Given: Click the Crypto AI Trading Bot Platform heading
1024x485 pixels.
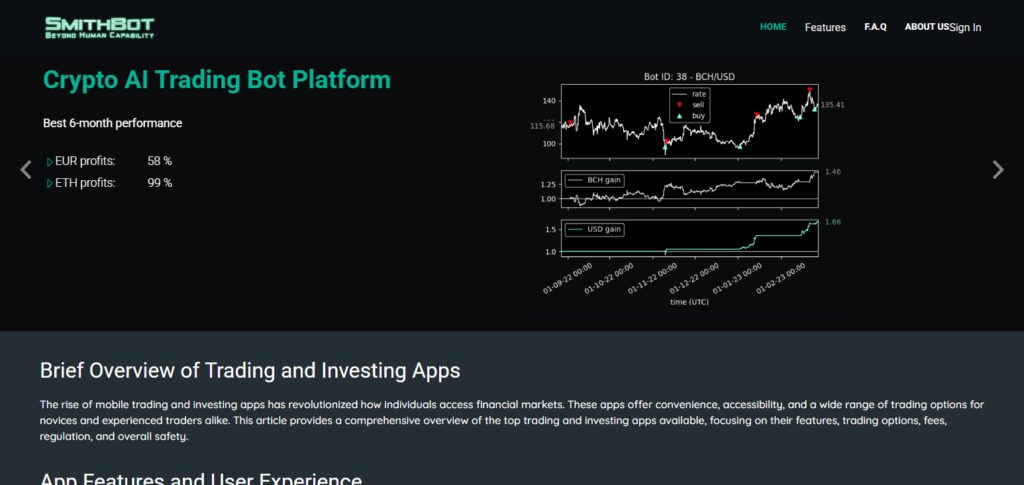Looking at the screenshot, I should coord(217,80).
